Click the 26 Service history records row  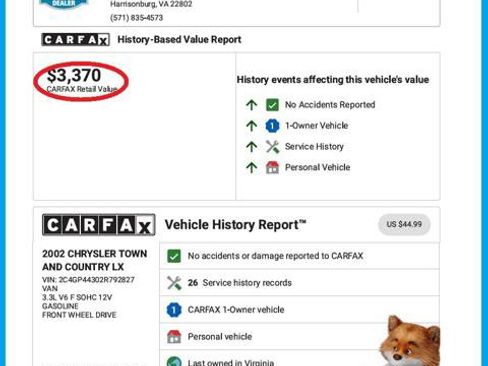(299, 283)
